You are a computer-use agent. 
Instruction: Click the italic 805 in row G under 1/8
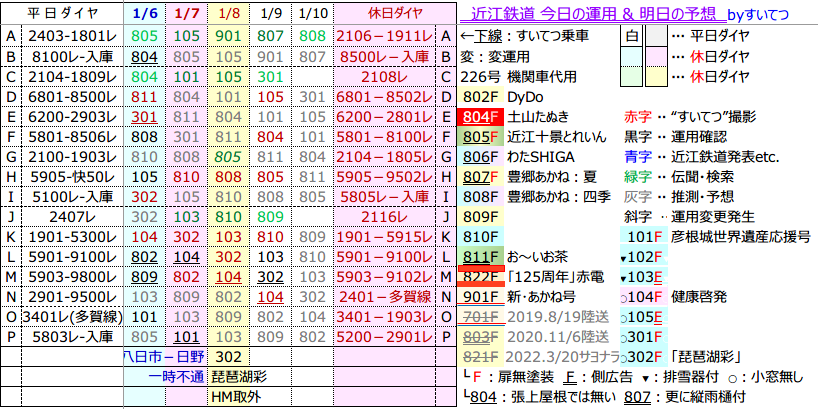click(x=227, y=158)
